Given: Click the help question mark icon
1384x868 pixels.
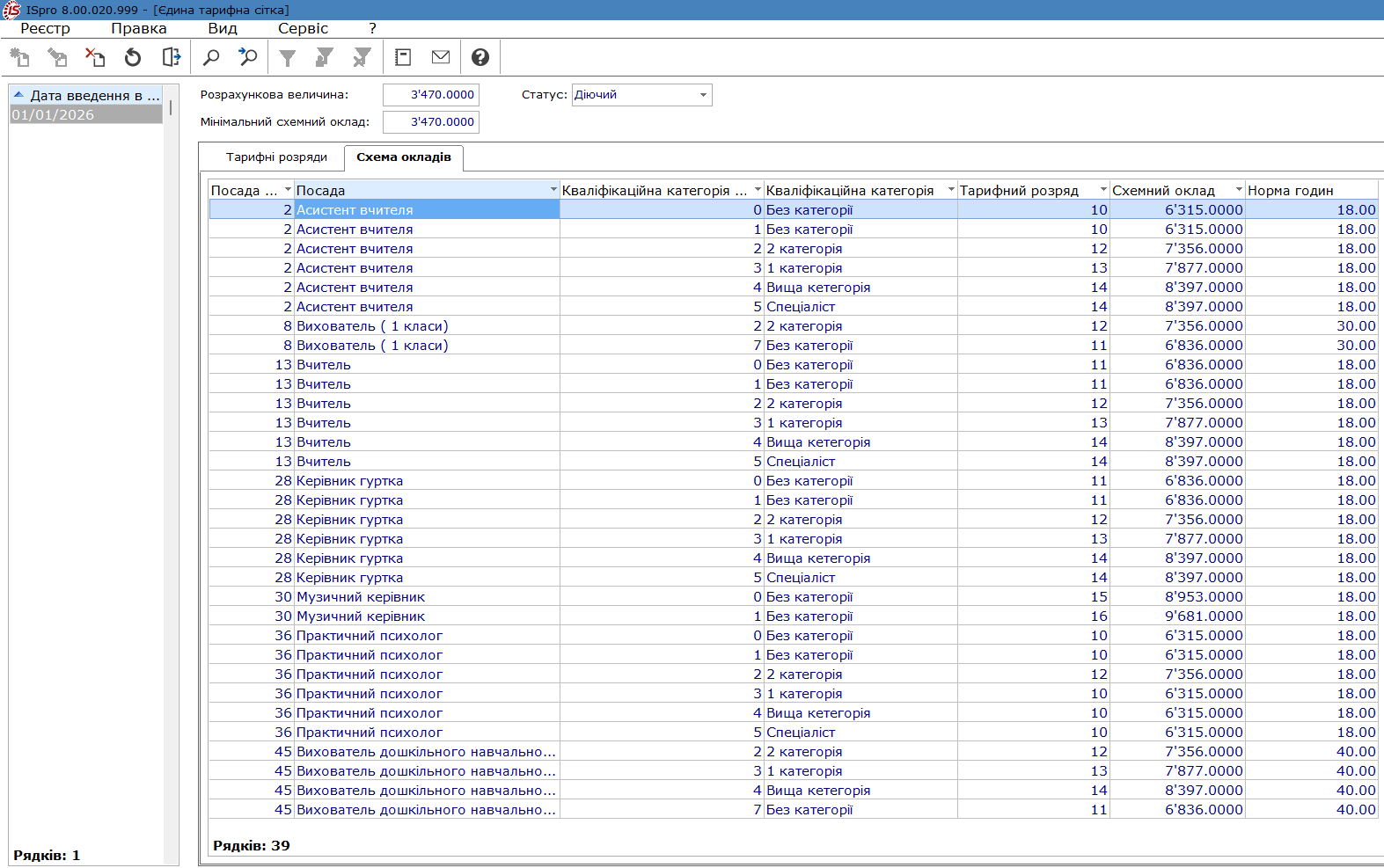Looking at the screenshot, I should point(480,57).
